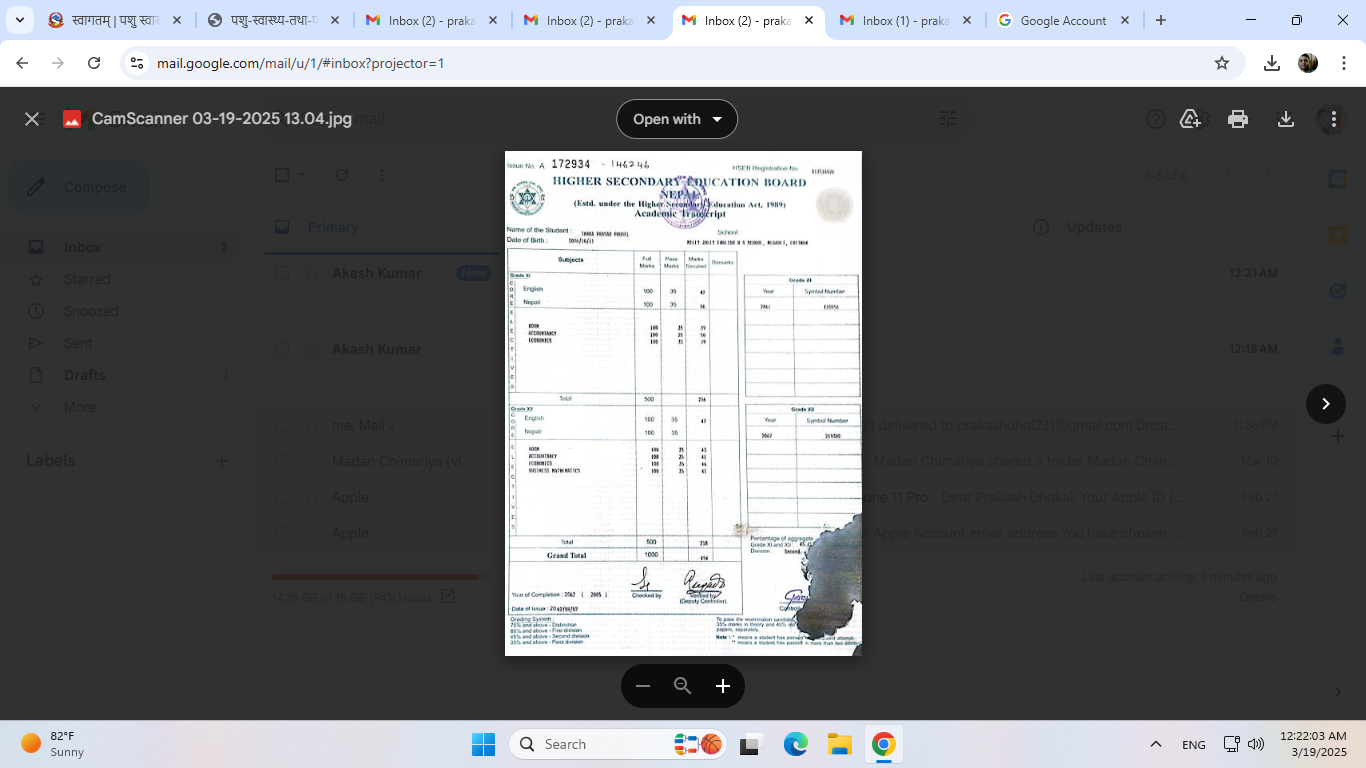Open a new browser tab
The width and height of the screenshot is (1366, 768).
tap(1161, 20)
